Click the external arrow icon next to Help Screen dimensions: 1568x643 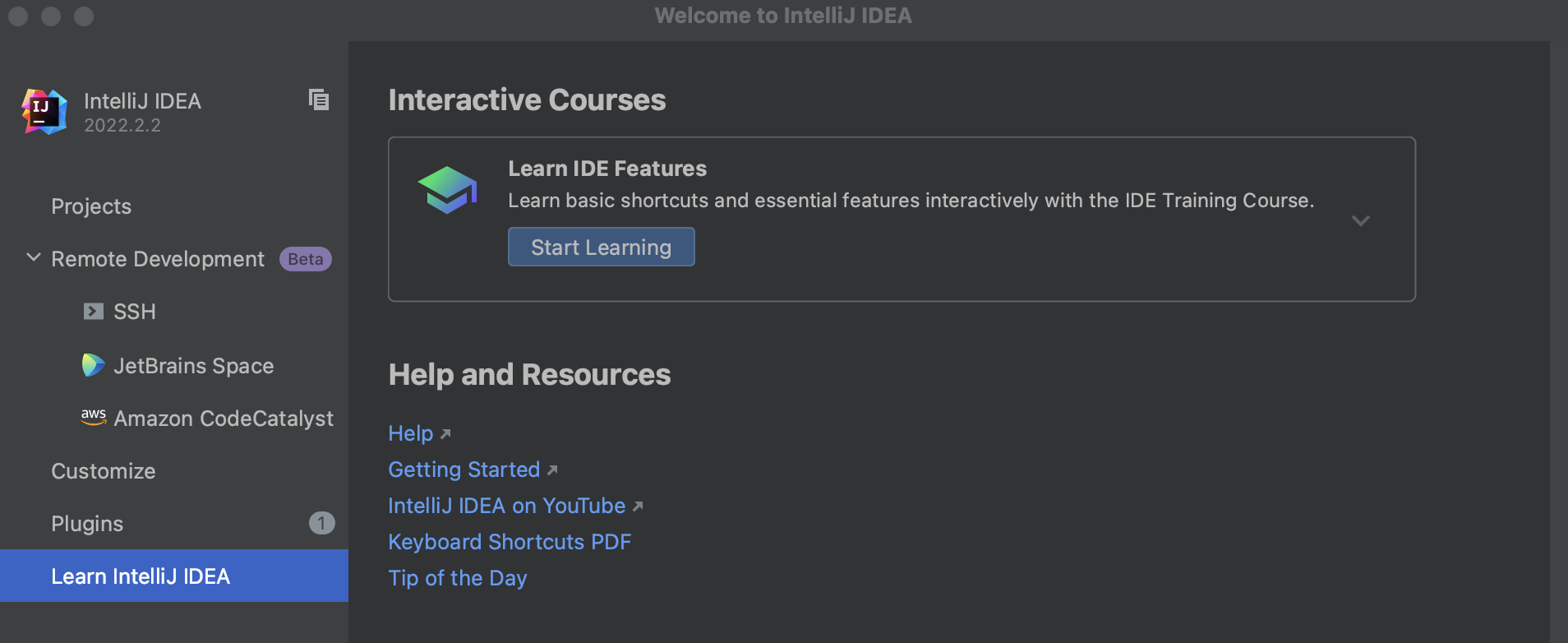(x=445, y=434)
